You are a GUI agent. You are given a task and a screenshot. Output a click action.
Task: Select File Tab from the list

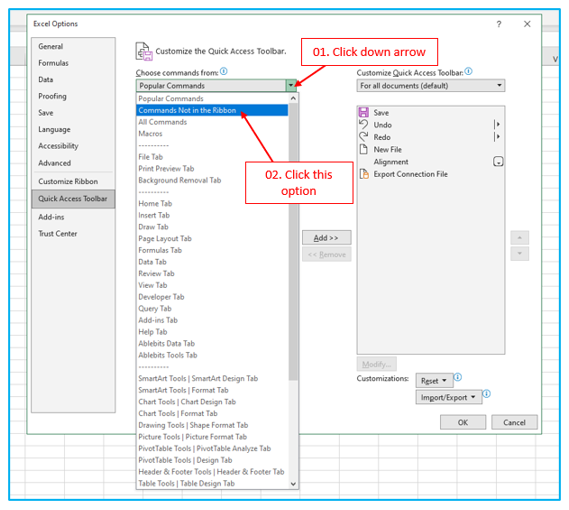tap(212, 157)
